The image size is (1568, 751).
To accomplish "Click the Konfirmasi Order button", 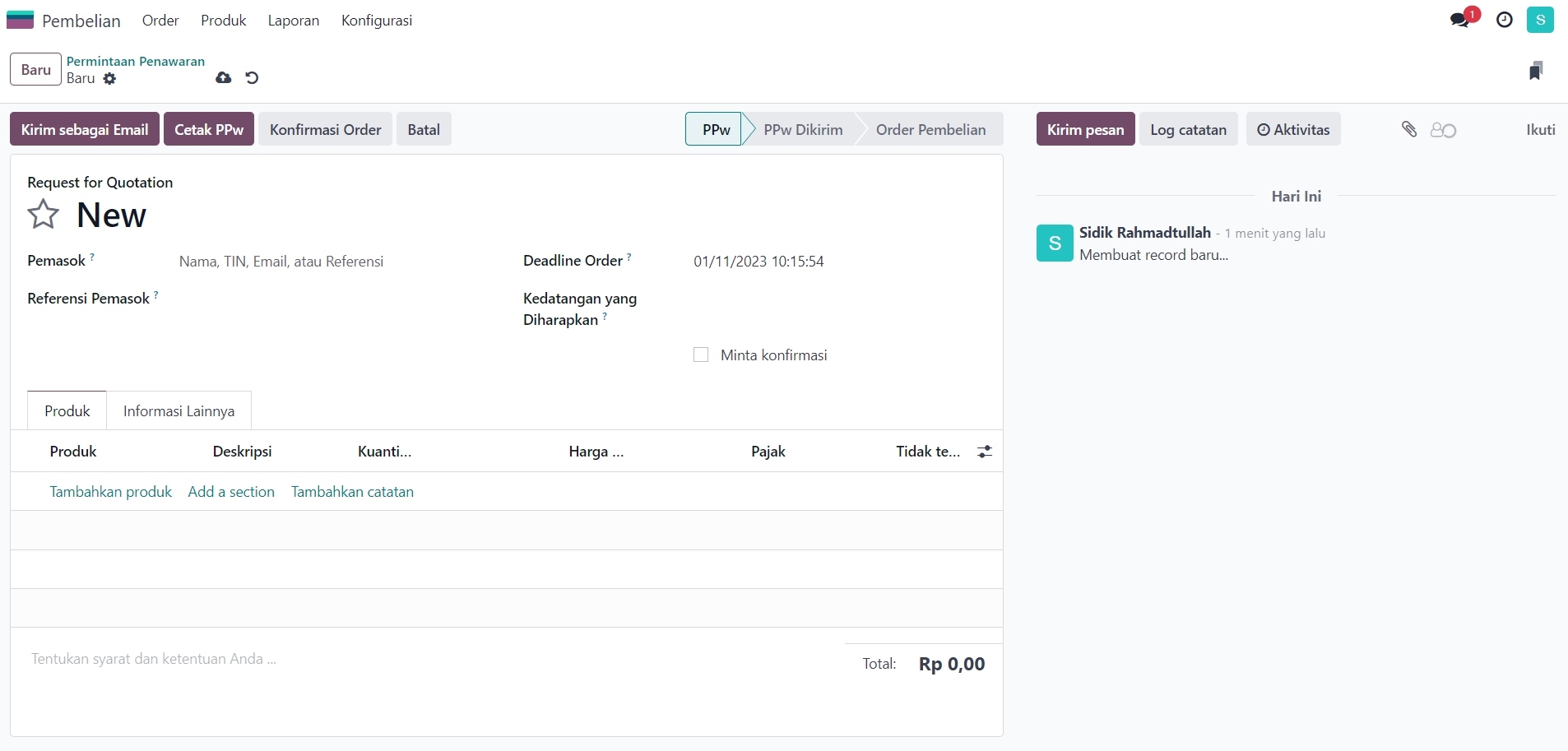I will point(325,129).
